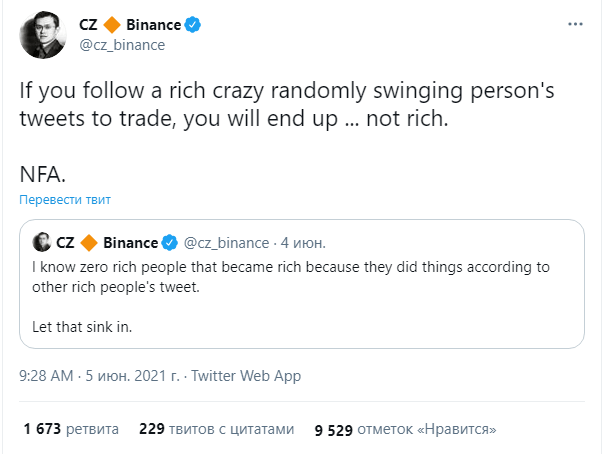602x454 pixels.
Task: Click CZ's large profile avatar
Action: 43,35
